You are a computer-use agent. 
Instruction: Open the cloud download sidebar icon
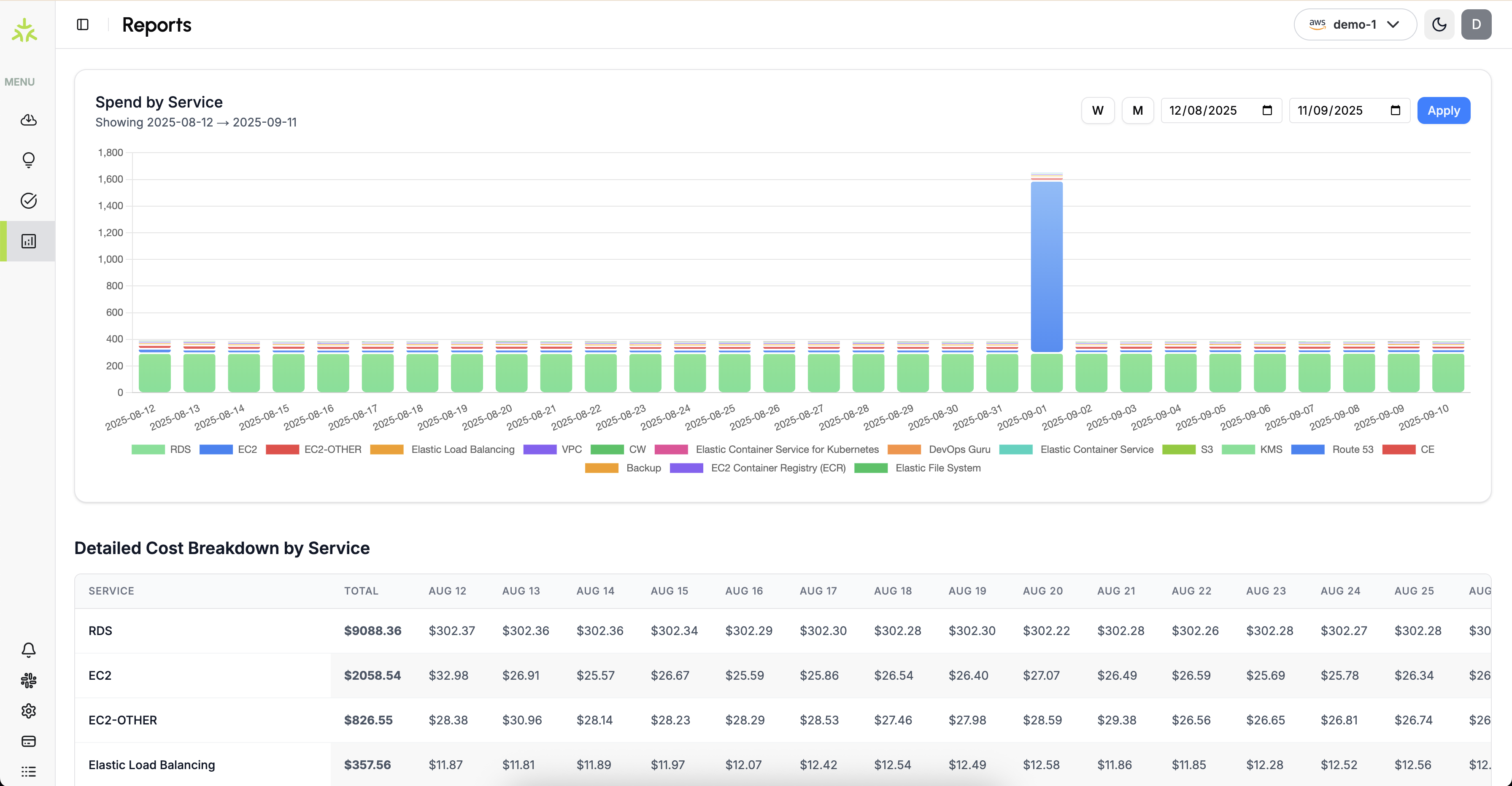(x=28, y=120)
